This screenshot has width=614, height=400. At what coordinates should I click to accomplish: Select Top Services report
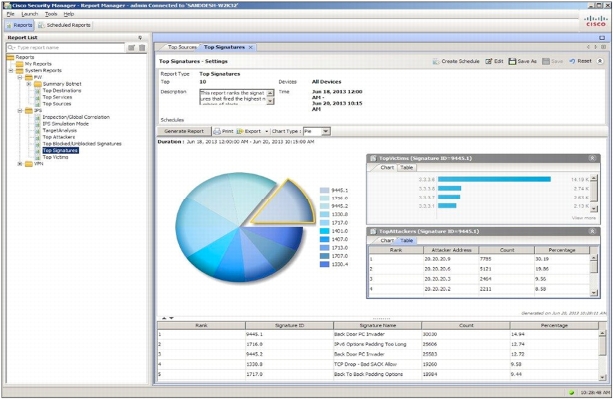coord(57,97)
